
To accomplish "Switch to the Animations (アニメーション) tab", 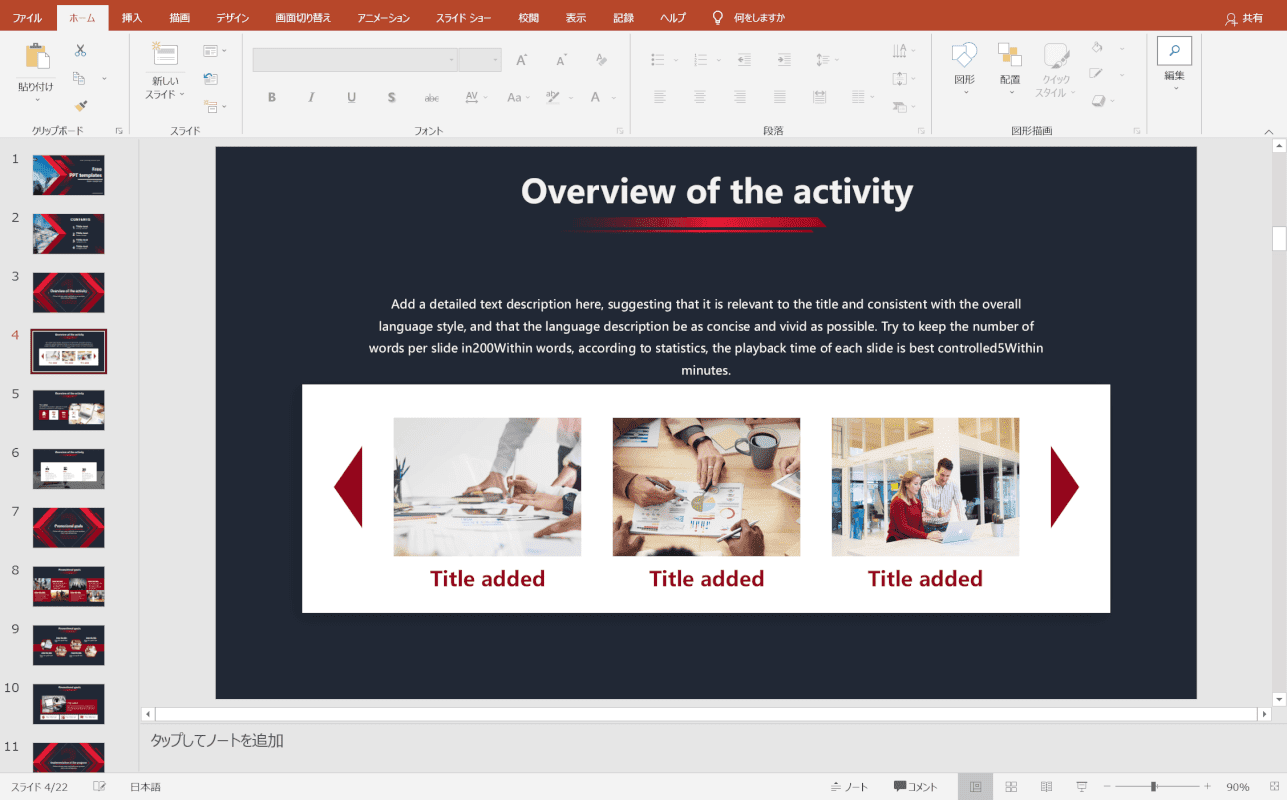I will coord(384,18).
